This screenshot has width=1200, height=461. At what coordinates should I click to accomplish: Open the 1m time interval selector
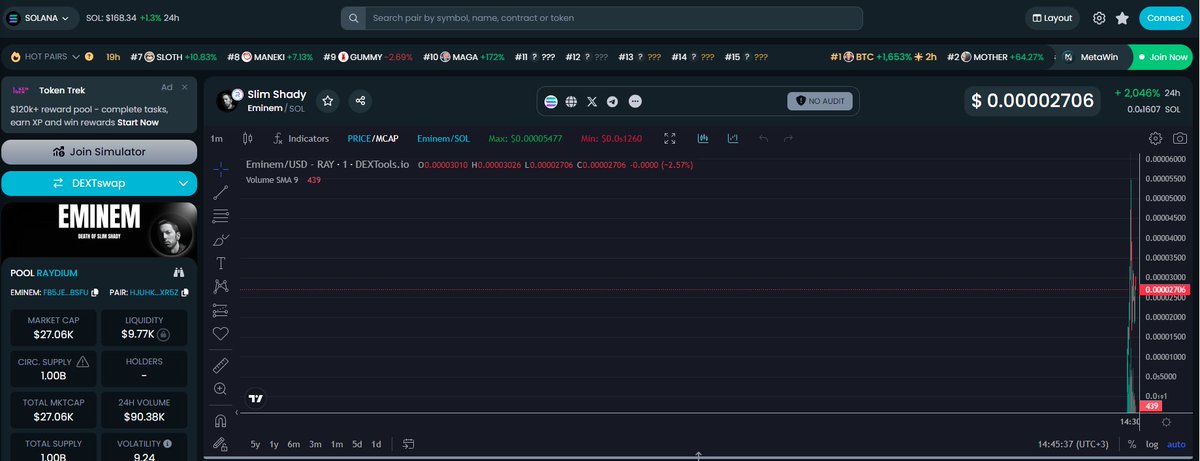point(217,138)
